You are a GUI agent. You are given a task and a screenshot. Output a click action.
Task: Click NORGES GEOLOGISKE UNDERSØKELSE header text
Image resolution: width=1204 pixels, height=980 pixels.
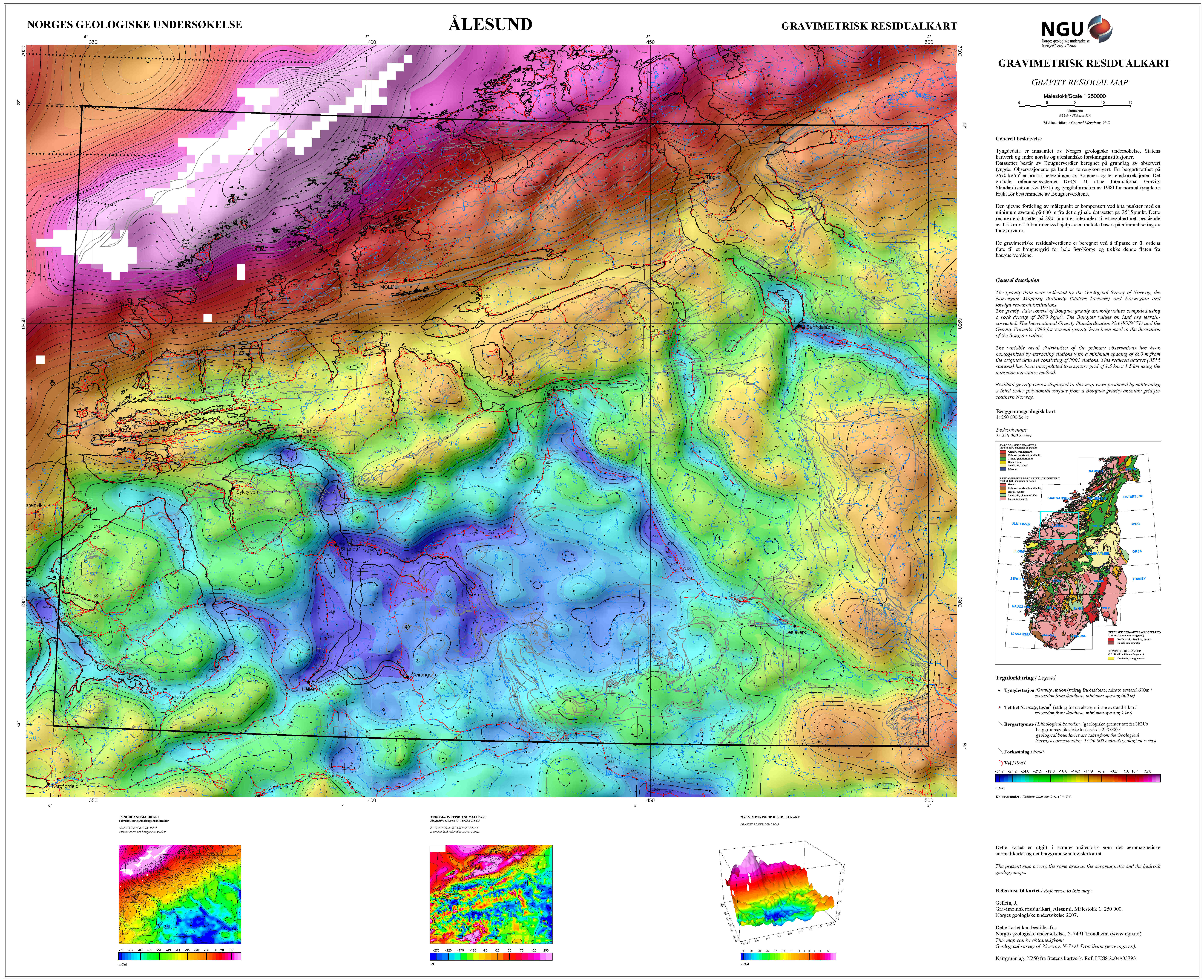(x=134, y=25)
